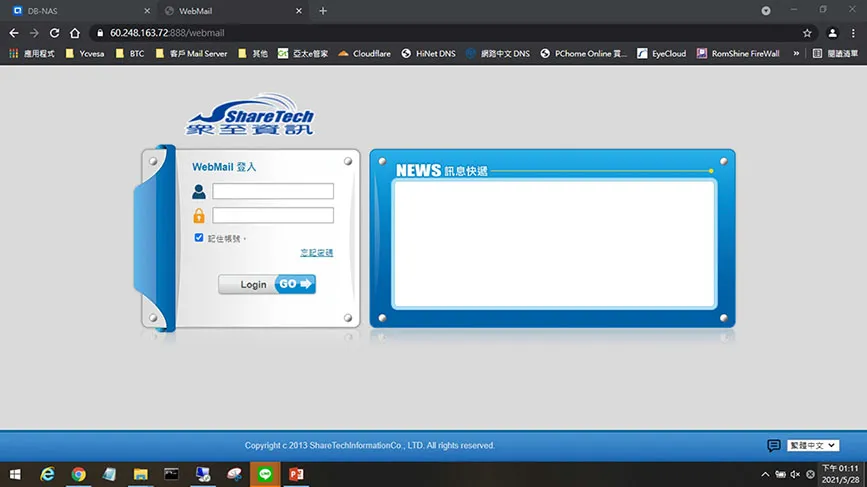Go back using browser back arrow
This screenshot has height=487, width=867.
(14, 33)
